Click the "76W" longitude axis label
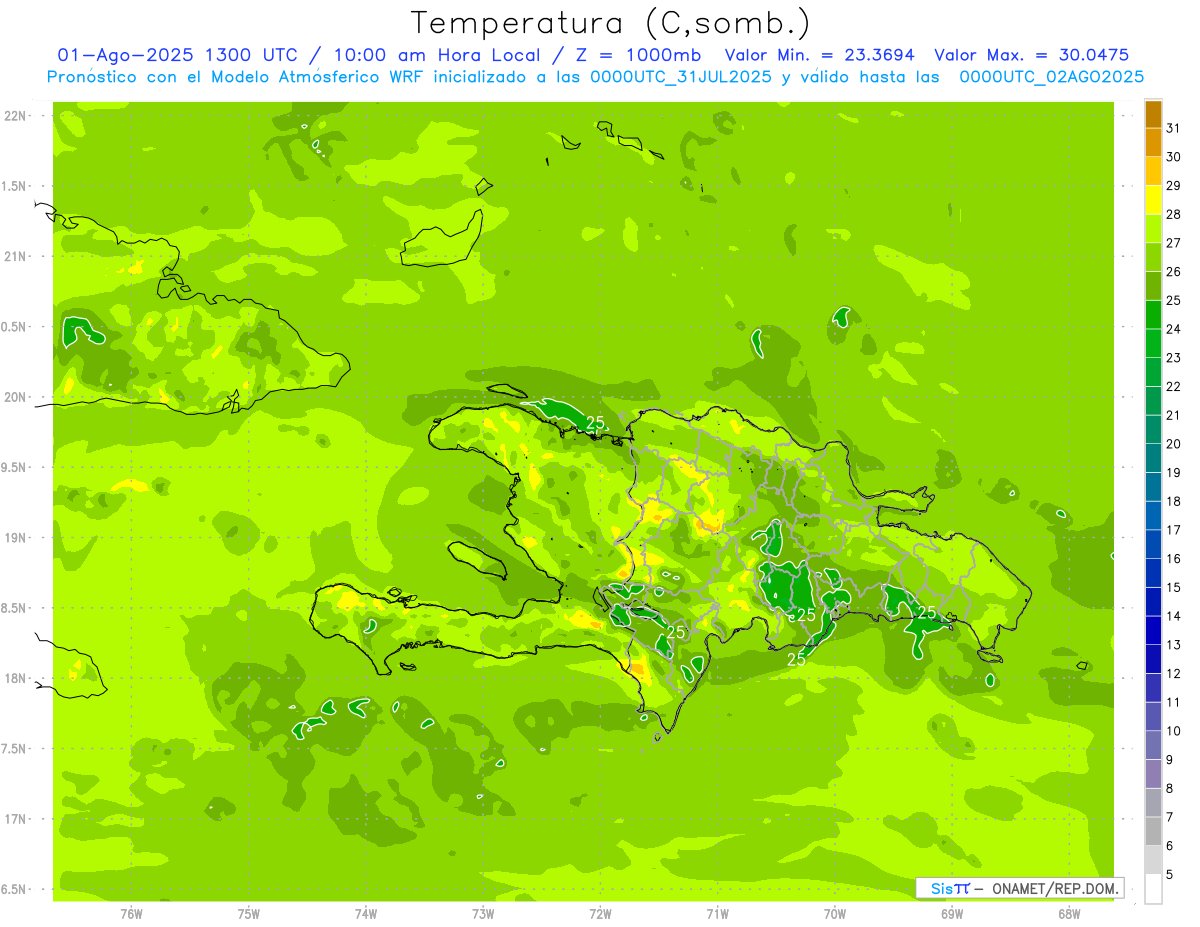 click(x=131, y=913)
